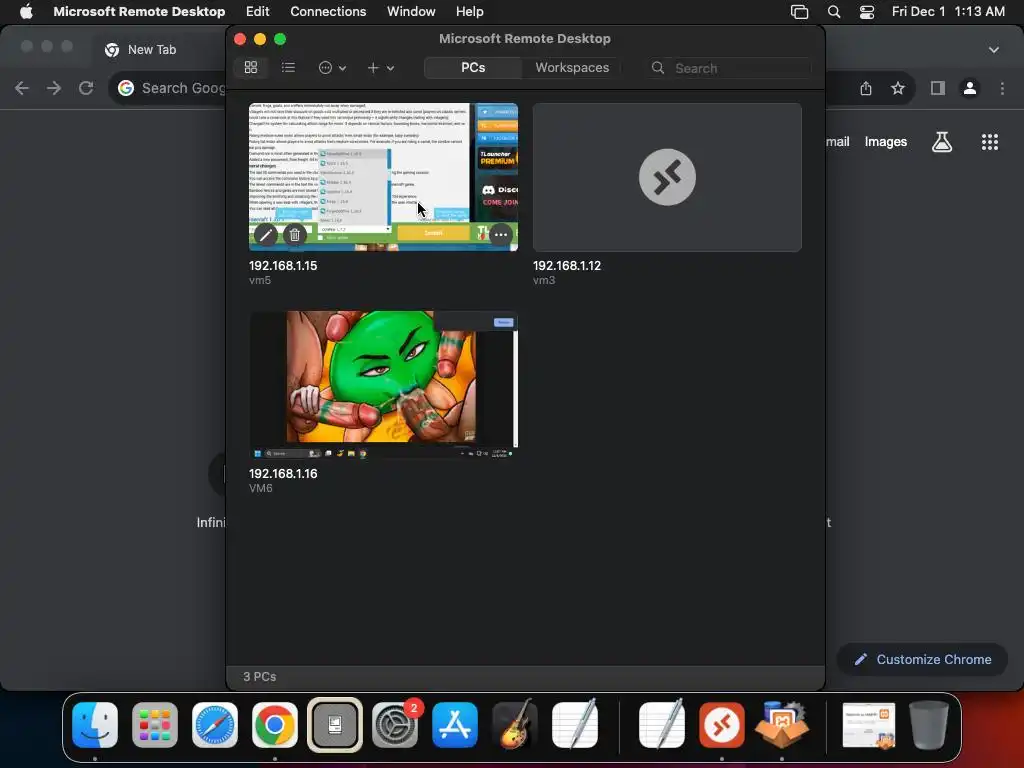The height and width of the screenshot is (768, 1024).
Task: Open the Edit menu
Action: 257,11
